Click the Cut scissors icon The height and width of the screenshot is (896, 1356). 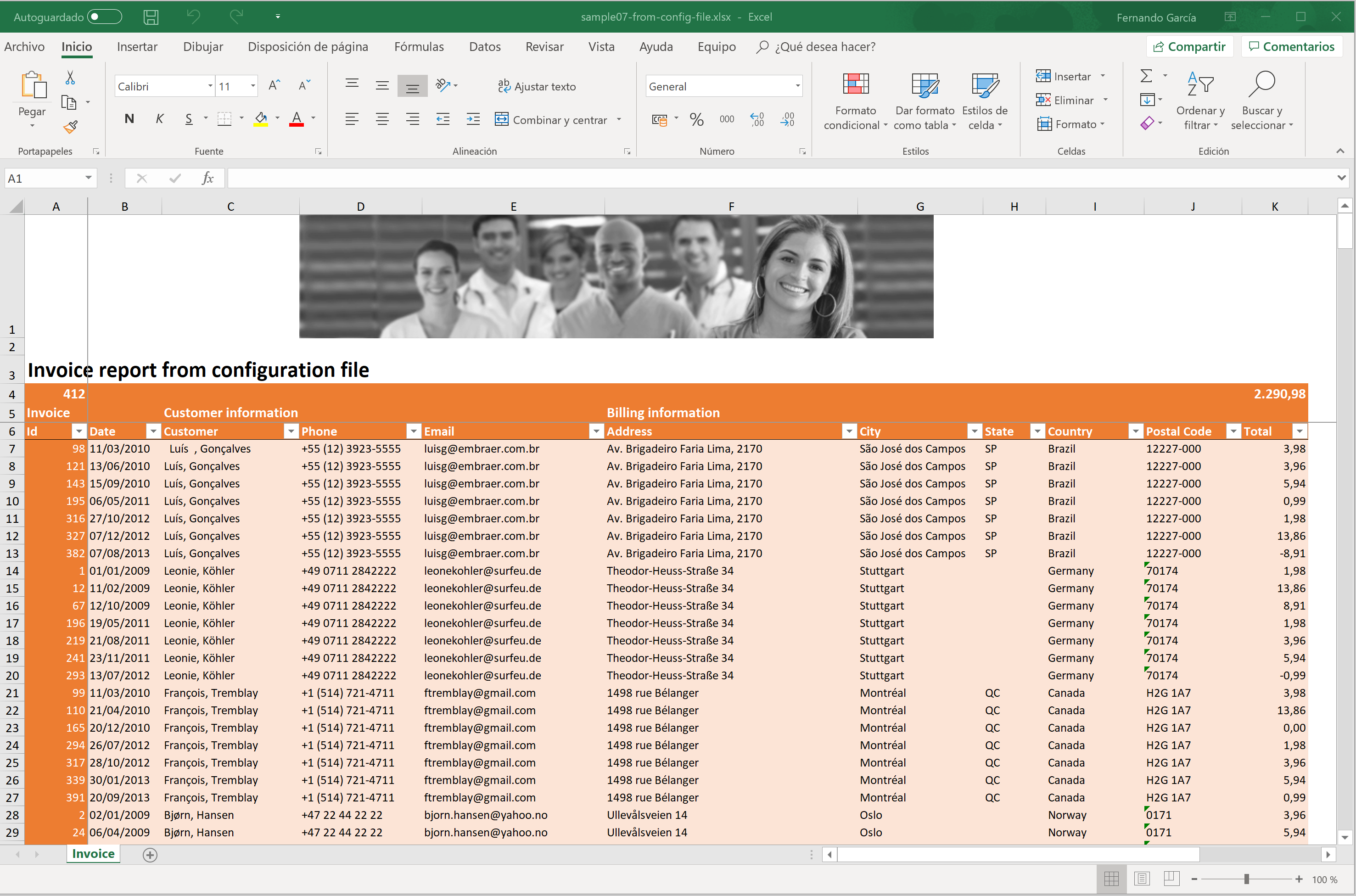click(x=70, y=78)
